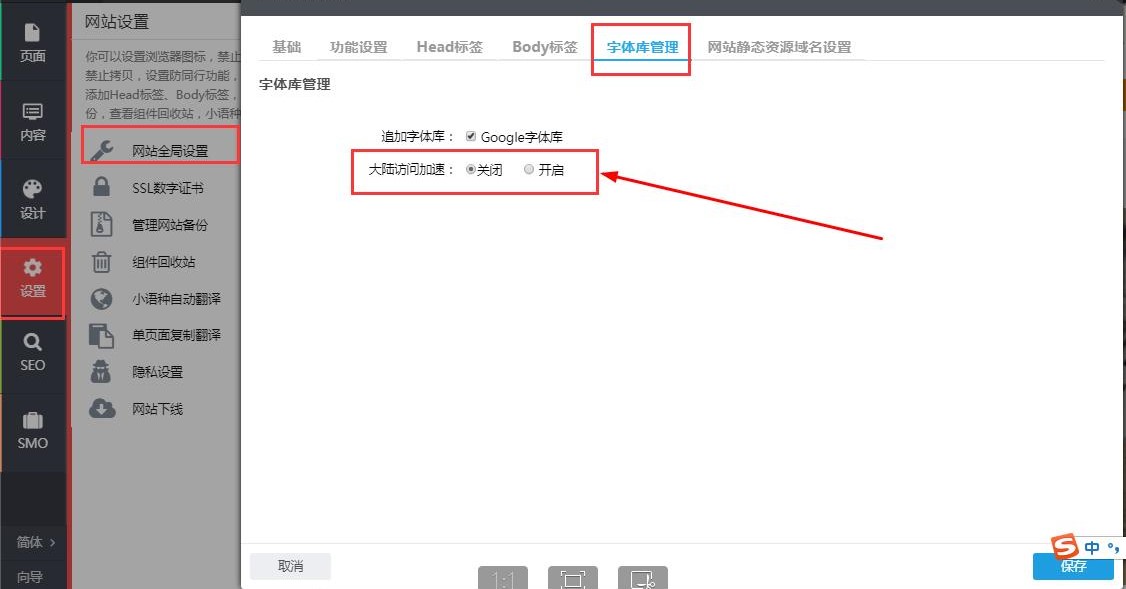Open the 功能设置 tab
Image resolution: width=1126 pixels, height=589 pixels.
(358, 47)
